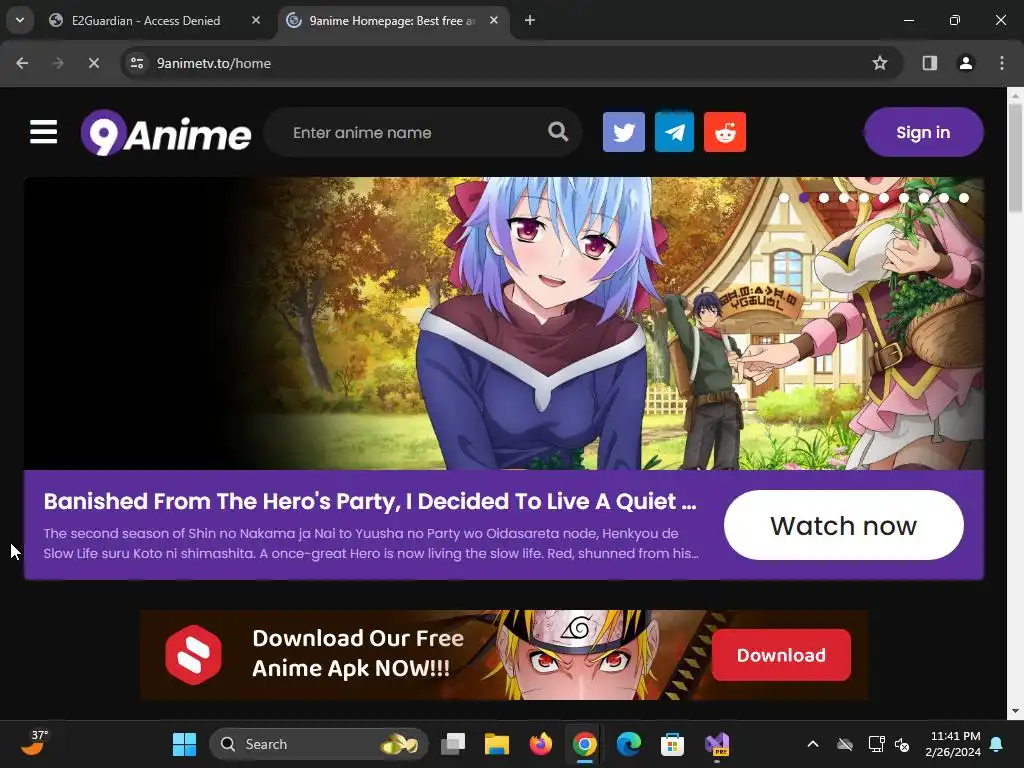Viewport: 1024px width, 768px height.
Task: Select the active second carousel dot
Action: [804, 198]
